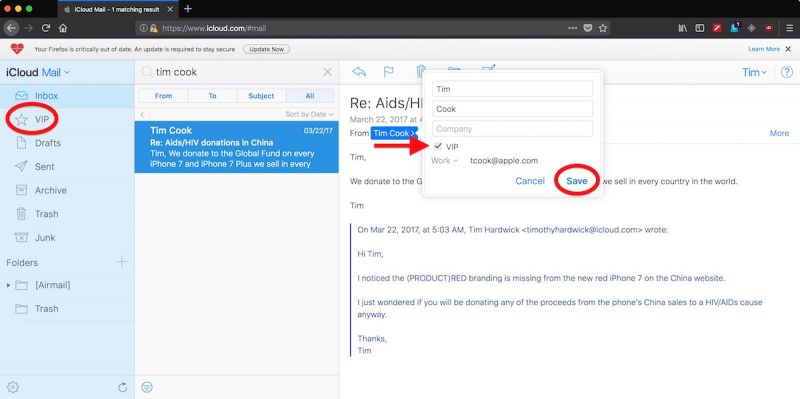Open the Tim account menu
The height and width of the screenshot is (399, 800).
(754, 72)
